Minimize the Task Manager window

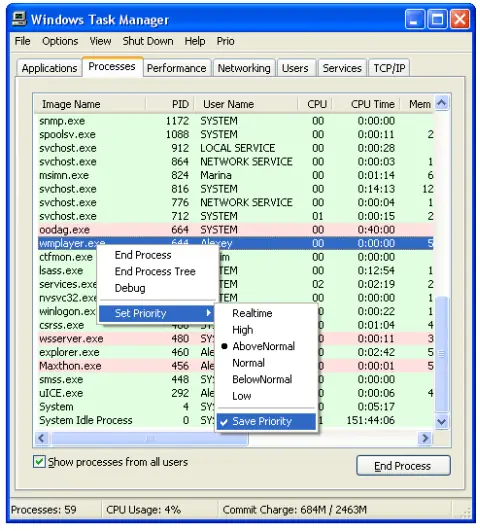[x=415, y=19]
